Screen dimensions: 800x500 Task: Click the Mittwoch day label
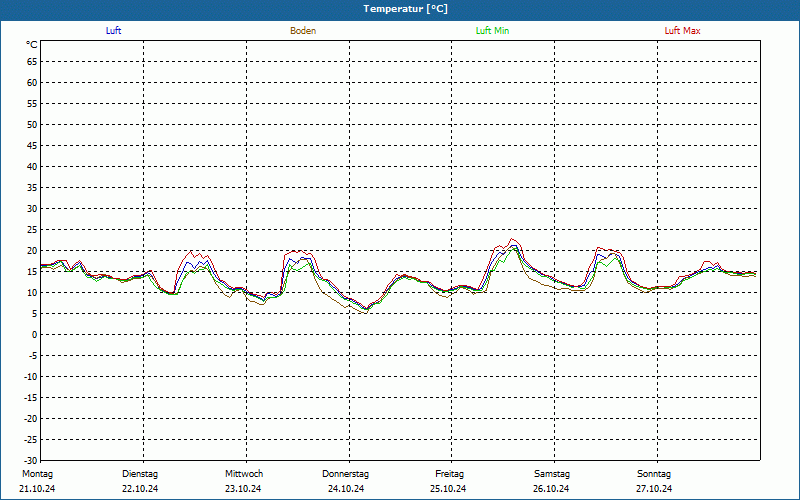pyautogui.click(x=244, y=474)
